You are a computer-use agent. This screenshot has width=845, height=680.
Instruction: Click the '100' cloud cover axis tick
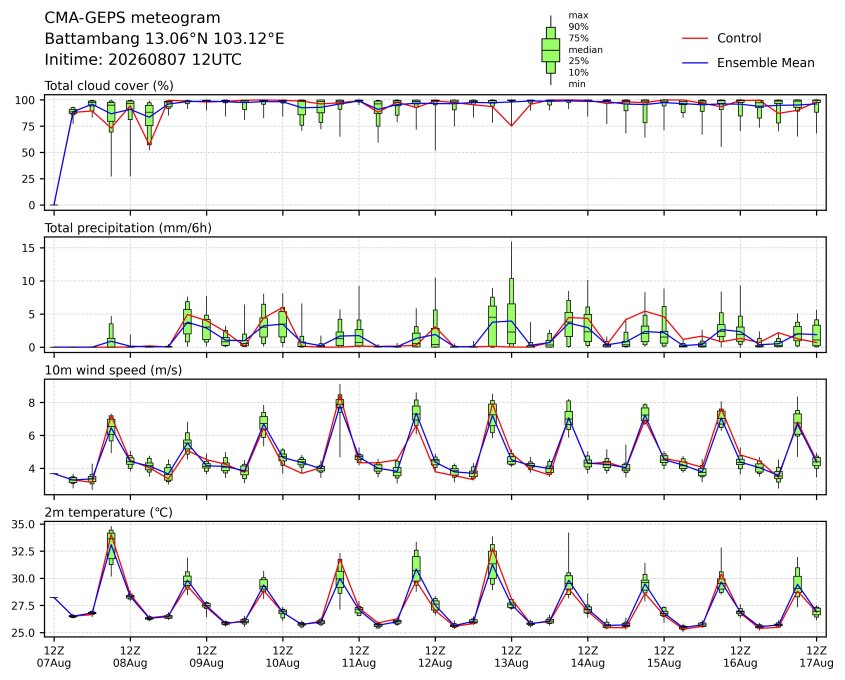pyautogui.click(x=25, y=100)
